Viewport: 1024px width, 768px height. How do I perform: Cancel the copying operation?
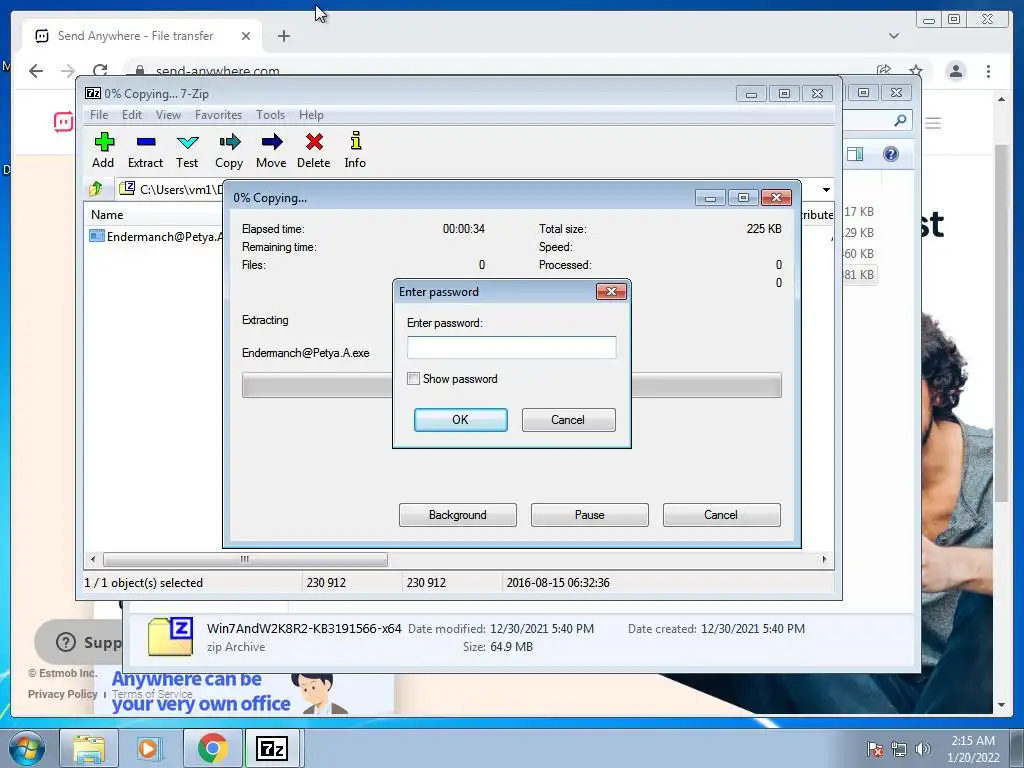722,515
